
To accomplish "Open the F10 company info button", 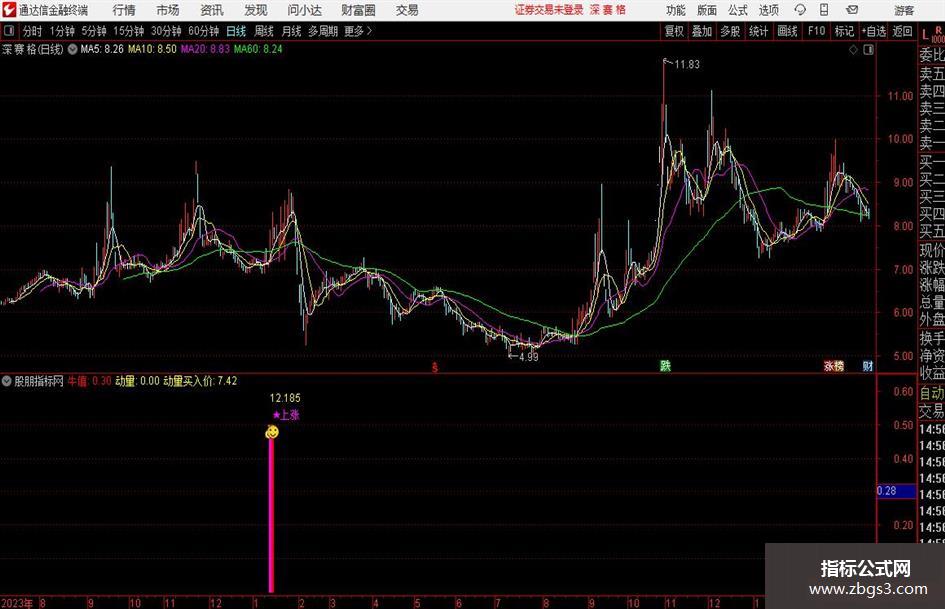I will pyautogui.click(x=817, y=31).
